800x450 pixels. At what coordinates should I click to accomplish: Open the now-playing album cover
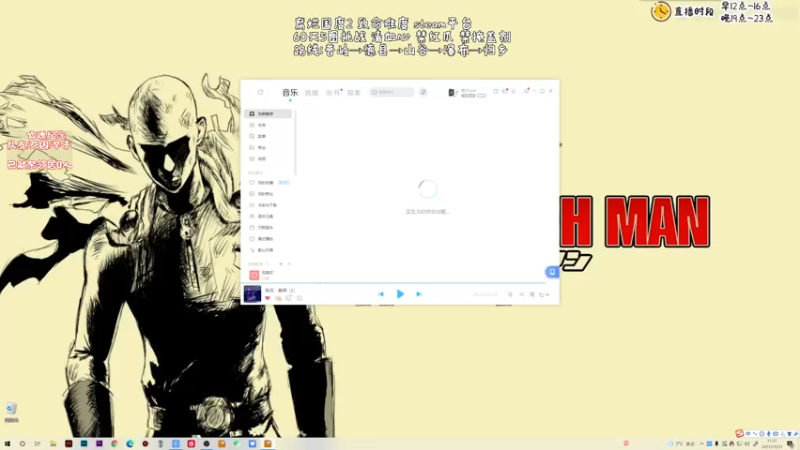[252, 294]
